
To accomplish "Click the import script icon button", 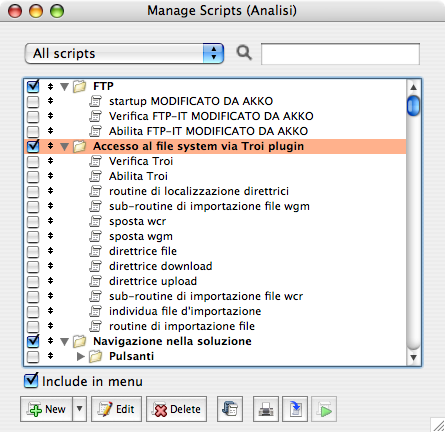I will 295,409.
